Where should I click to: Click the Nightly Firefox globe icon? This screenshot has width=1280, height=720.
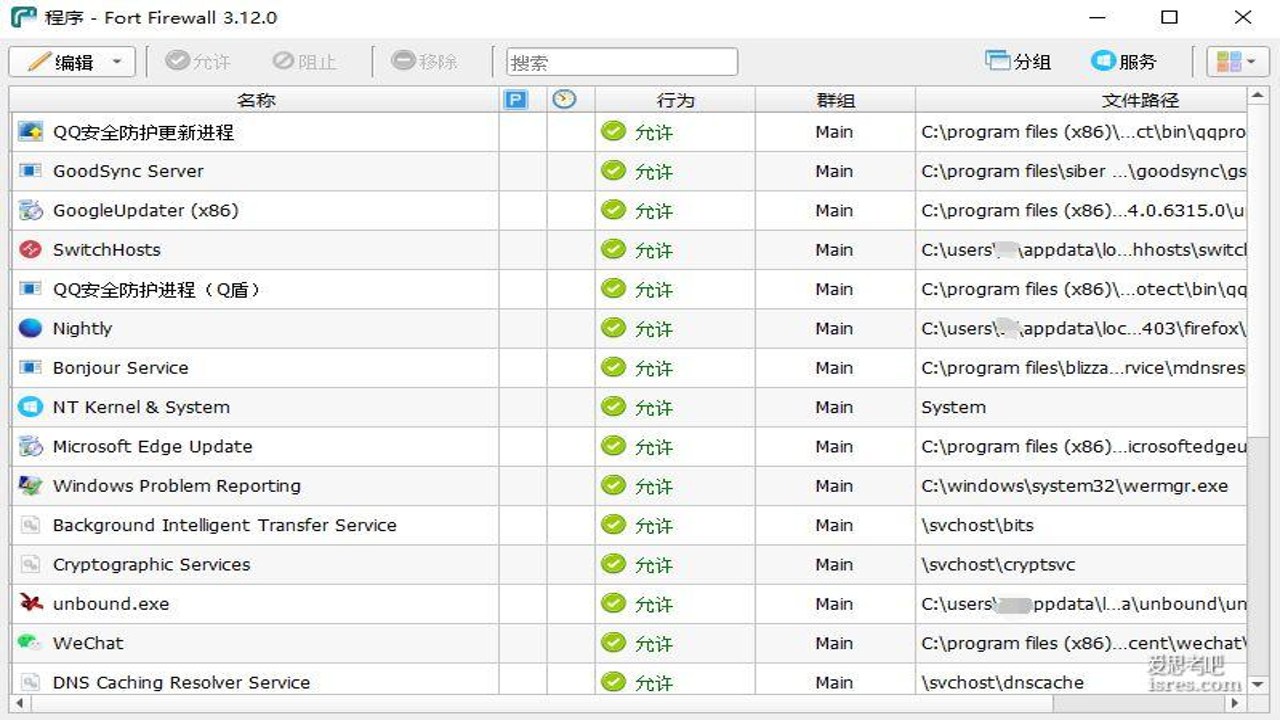click(31, 328)
